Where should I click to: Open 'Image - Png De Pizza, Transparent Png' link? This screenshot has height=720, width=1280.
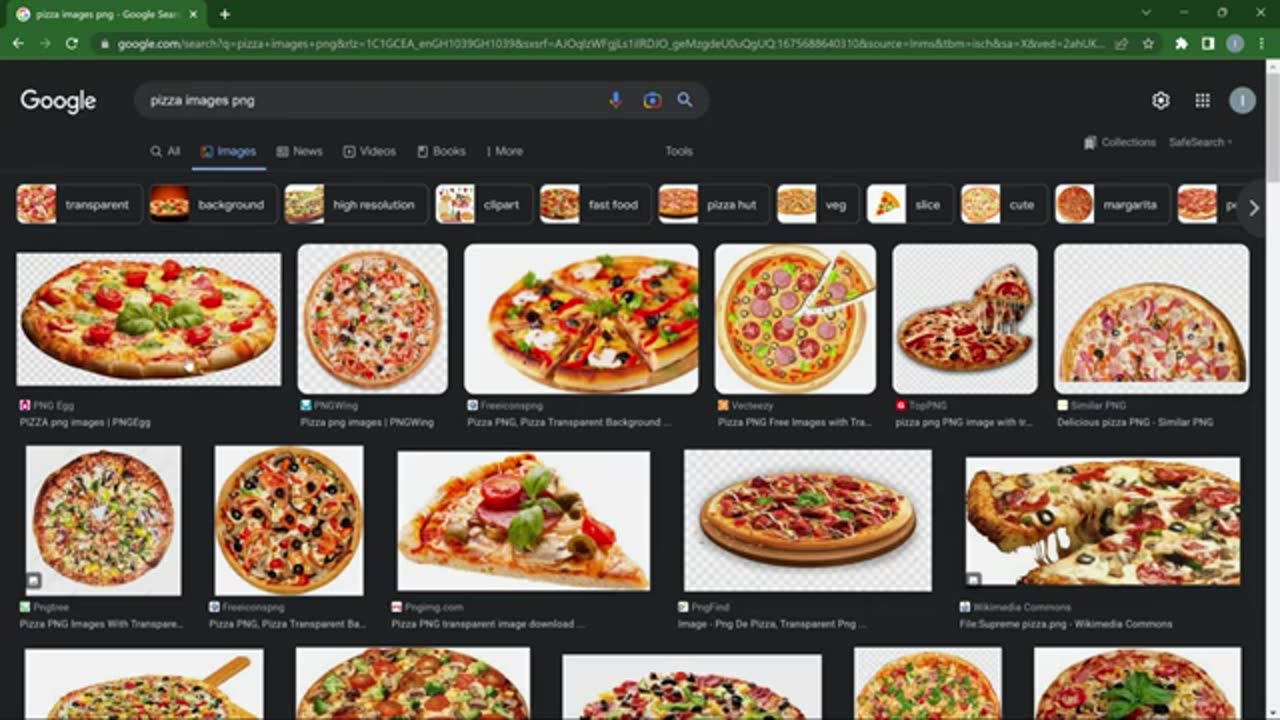click(773, 624)
